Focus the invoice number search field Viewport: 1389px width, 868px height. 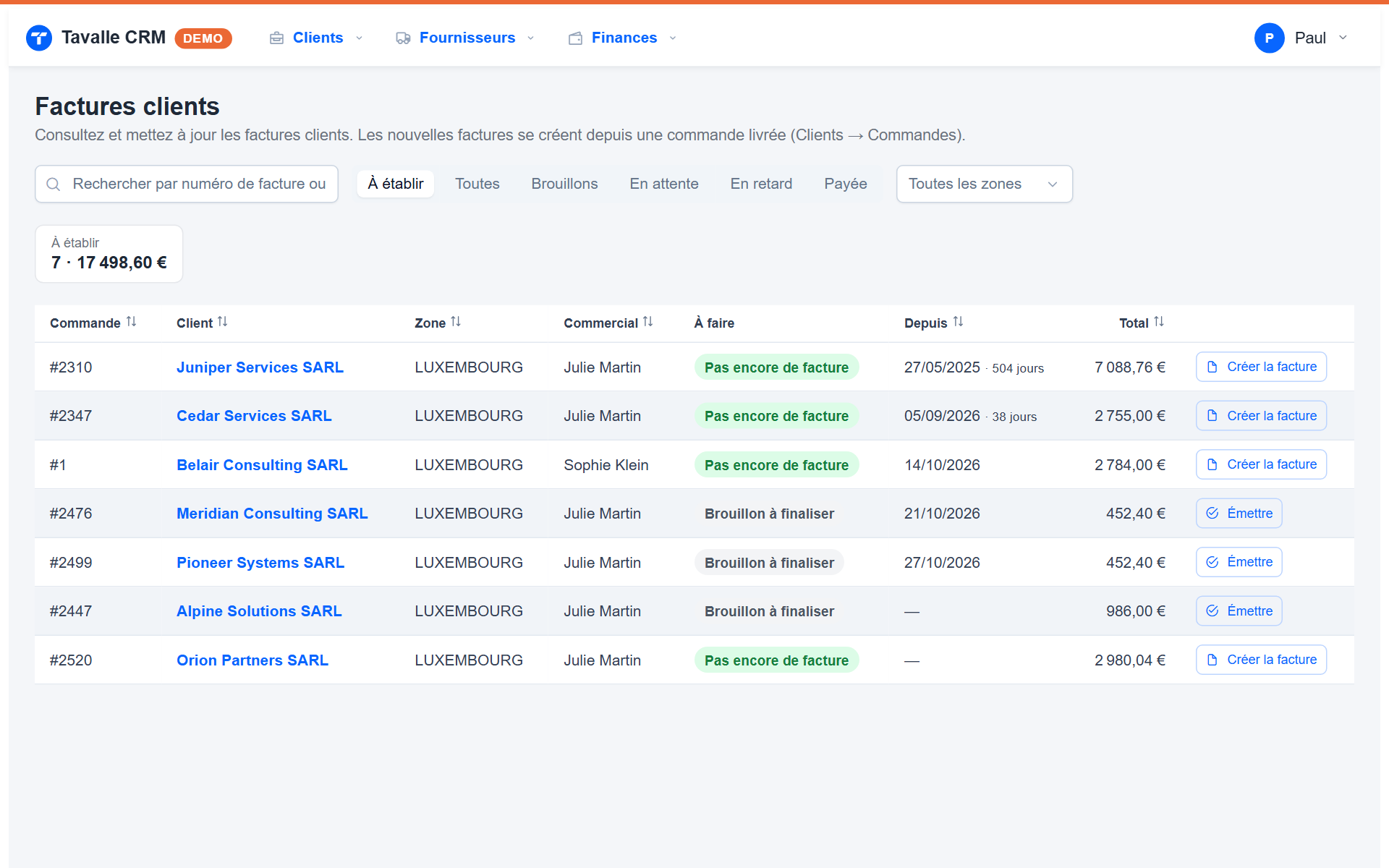187,184
